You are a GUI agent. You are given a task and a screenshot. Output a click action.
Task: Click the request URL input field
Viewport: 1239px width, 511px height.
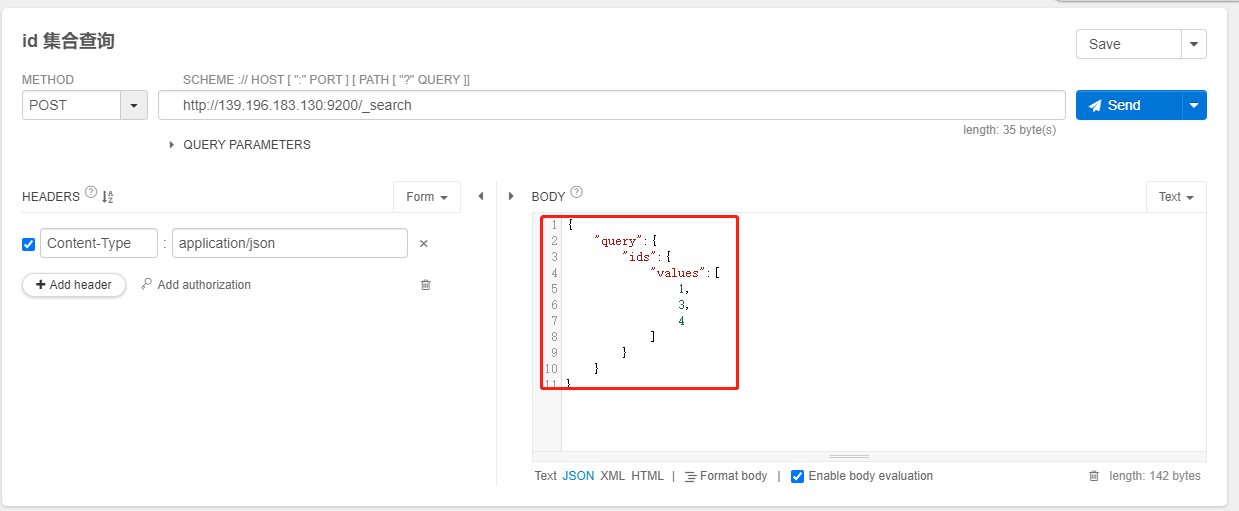coord(612,105)
